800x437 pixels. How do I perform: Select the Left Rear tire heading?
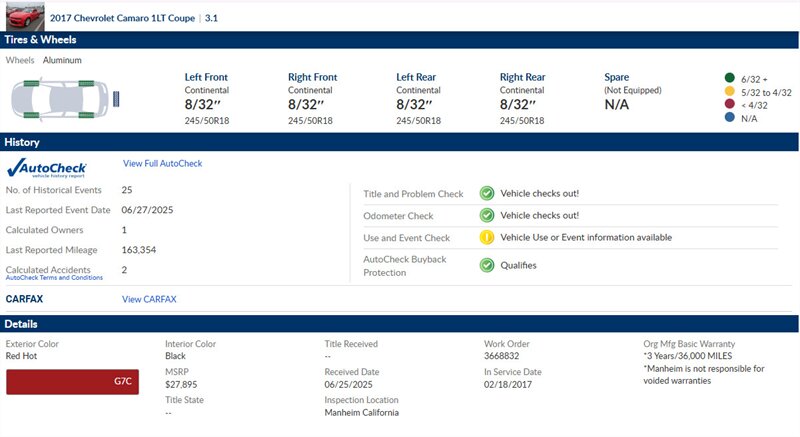coord(416,77)
